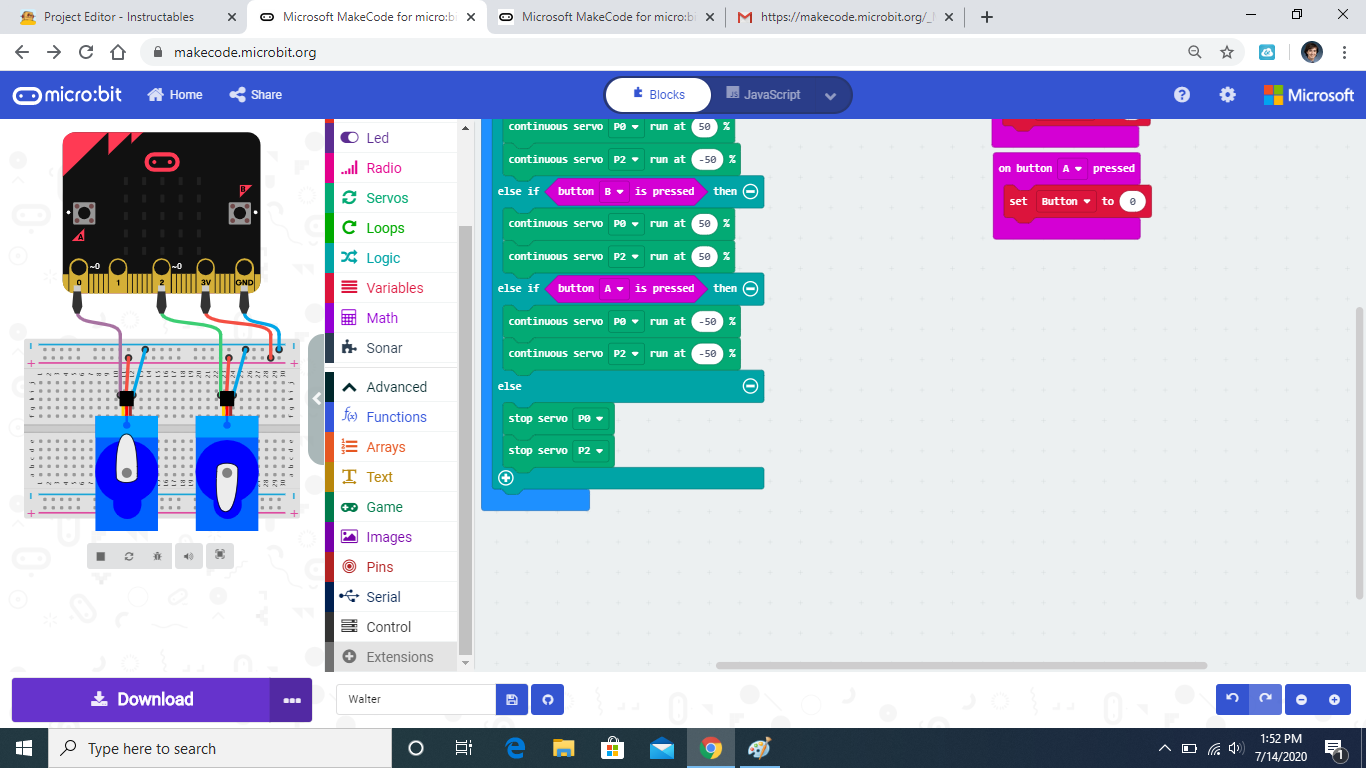Open the Windows Action Center notifications
This screenshot has width=1366, height=768.
click(x=1334, y=748)
